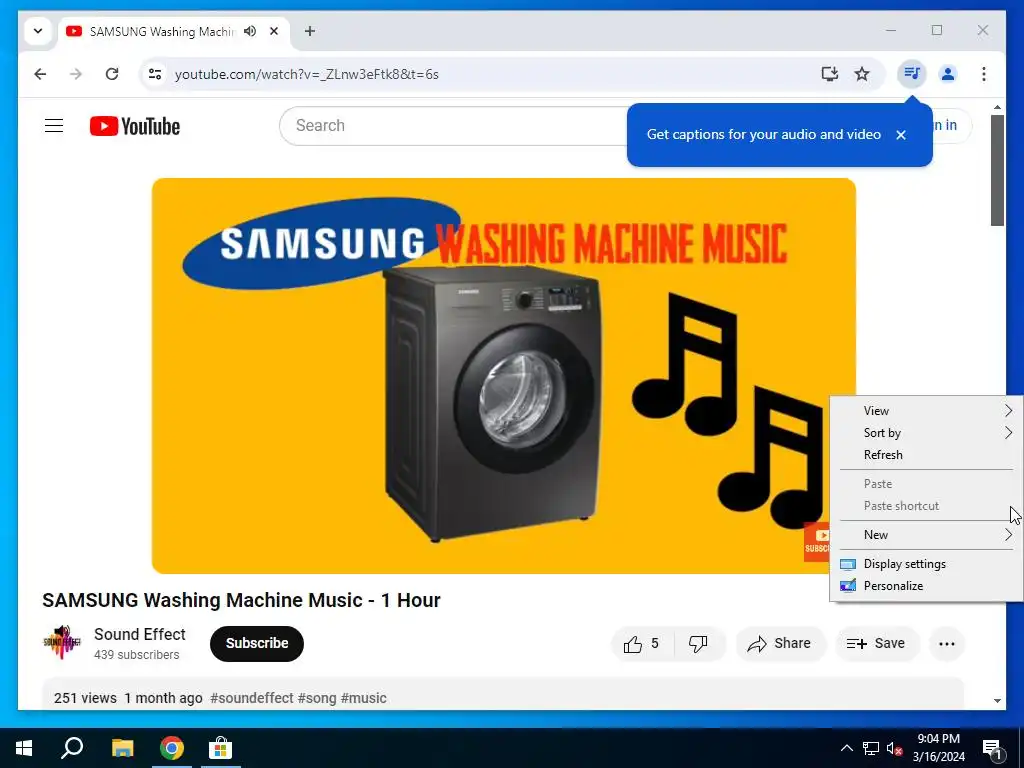Dislike the video with thumbs down
Viewport: 1024px width, 768px height.
tap(699, 644)
